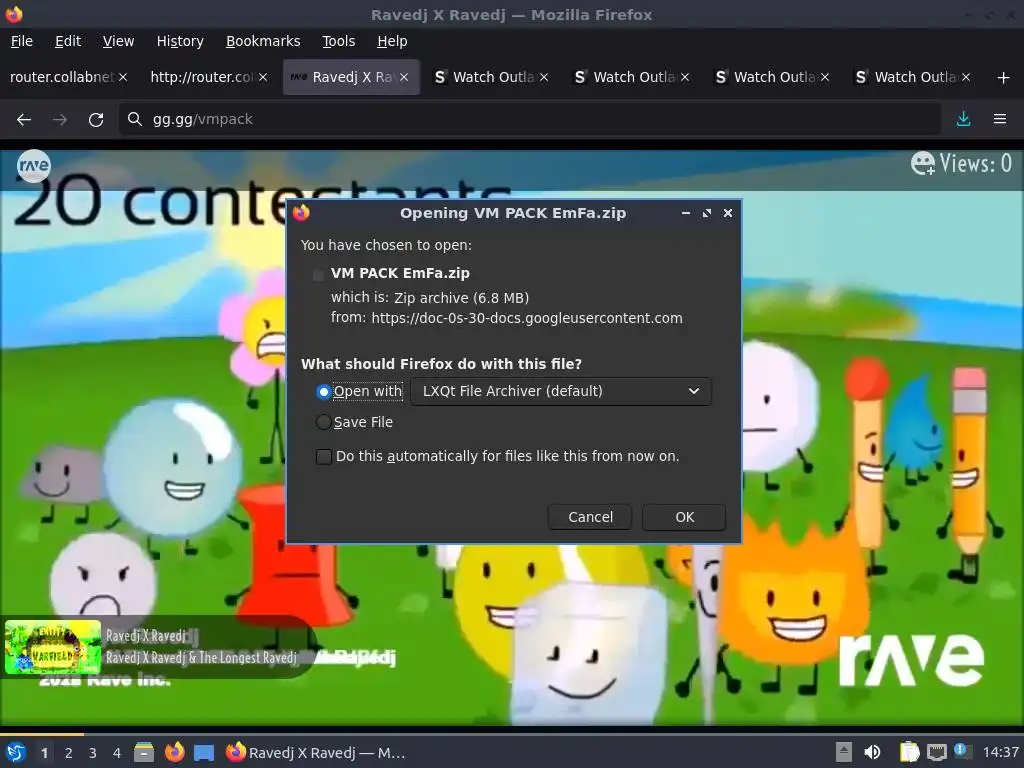This screenshot has width=1024, height=768.
Task: Click the googleusercontent source URL text
Action: (x=527, y=318)
